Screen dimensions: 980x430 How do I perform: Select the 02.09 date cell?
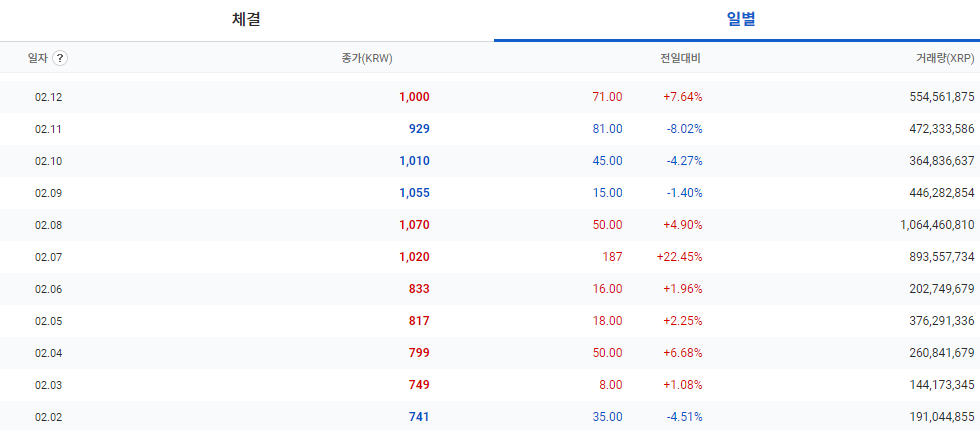49,192
